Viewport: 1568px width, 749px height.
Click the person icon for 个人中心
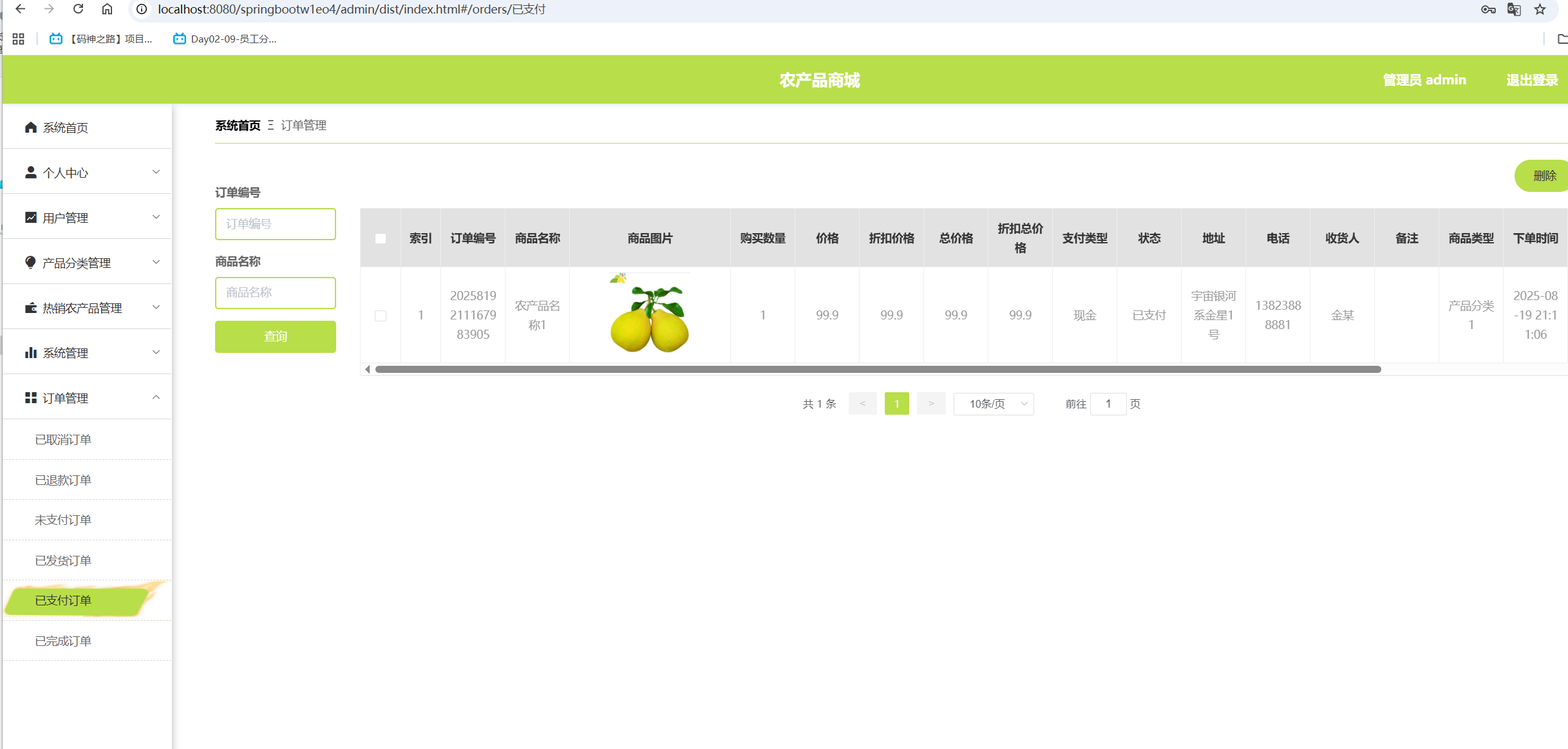30,173
